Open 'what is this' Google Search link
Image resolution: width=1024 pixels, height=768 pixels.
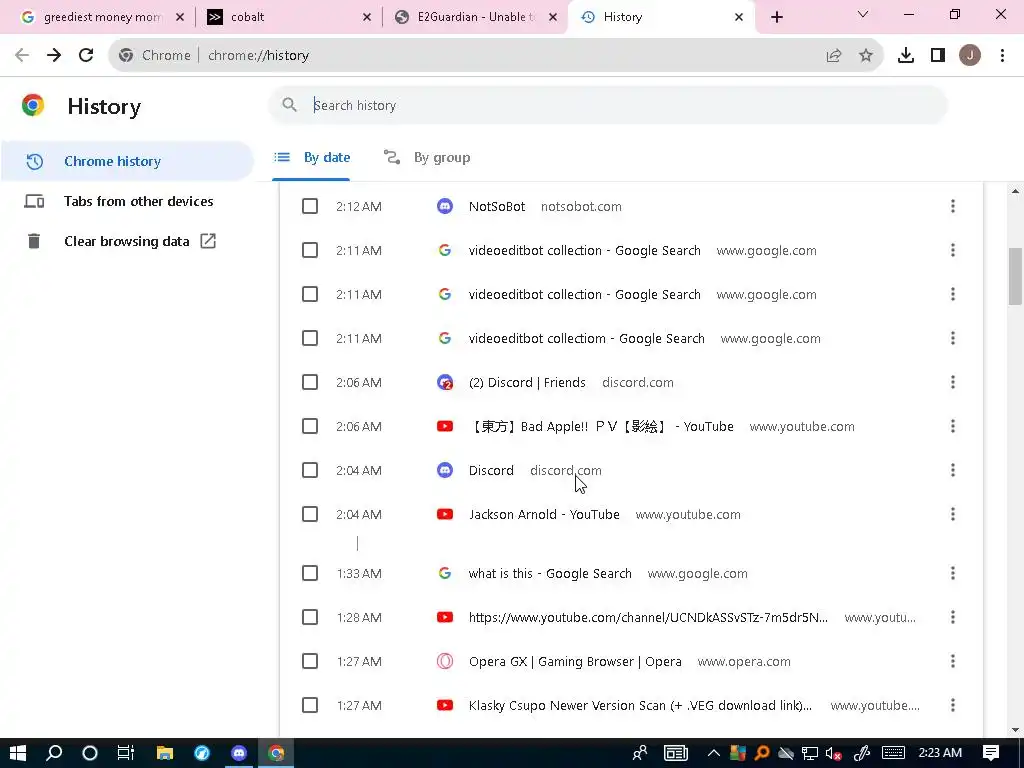(550, 573)
